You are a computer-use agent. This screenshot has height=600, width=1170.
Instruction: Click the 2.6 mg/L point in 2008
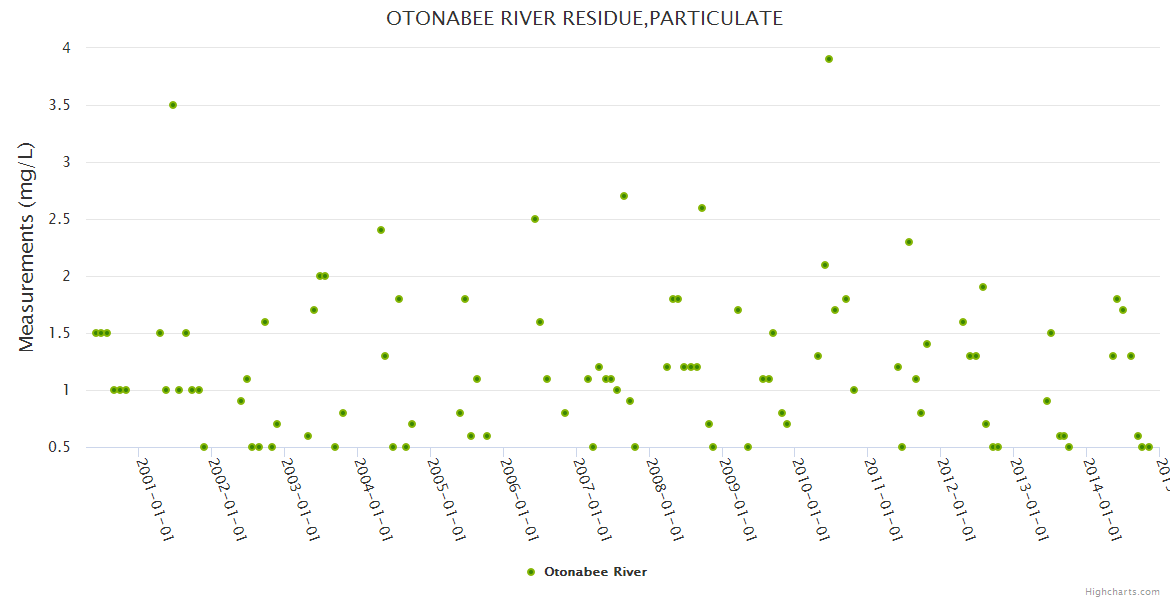click(702, 208)
